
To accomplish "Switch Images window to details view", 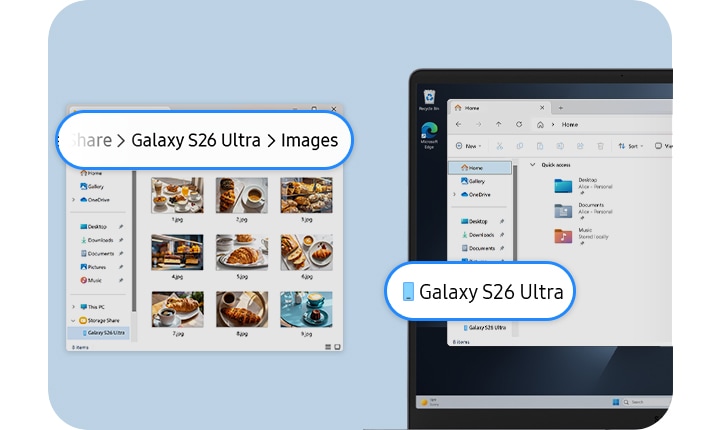I will pyautogui.click(x=328, y=347).
